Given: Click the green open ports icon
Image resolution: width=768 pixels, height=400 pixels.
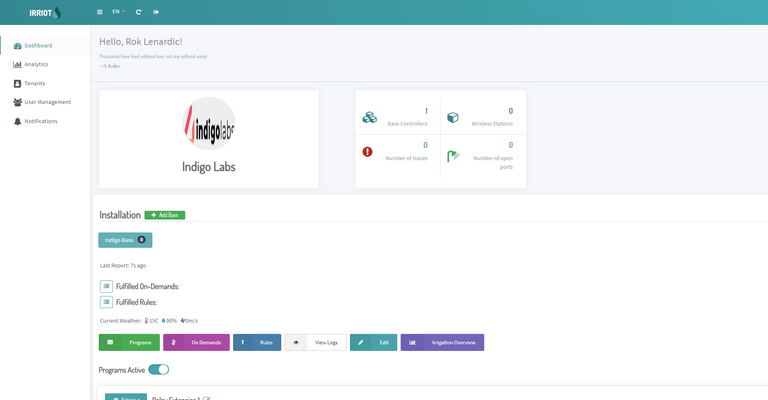Looking at the screenshot, I should tap(453, 156).
